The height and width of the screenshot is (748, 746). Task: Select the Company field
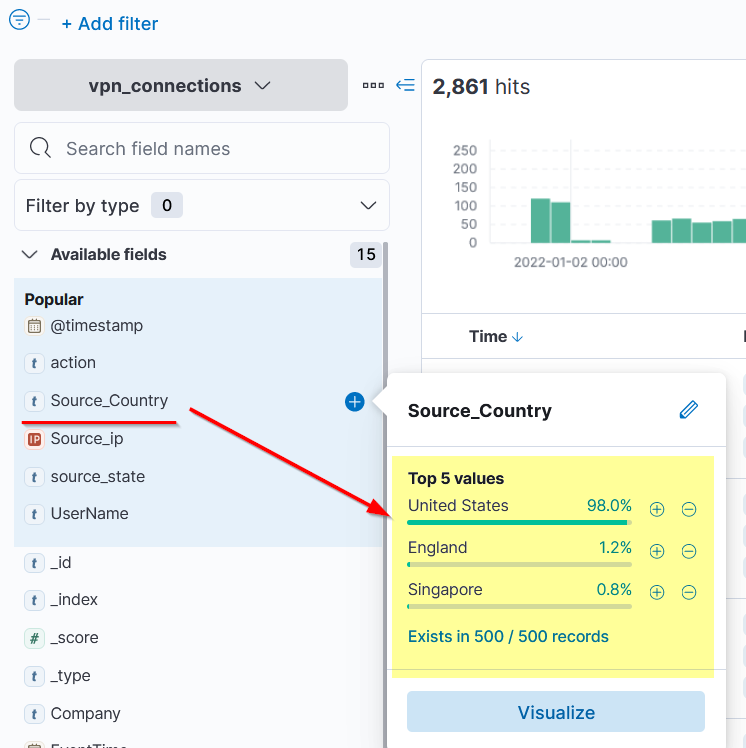85,714
